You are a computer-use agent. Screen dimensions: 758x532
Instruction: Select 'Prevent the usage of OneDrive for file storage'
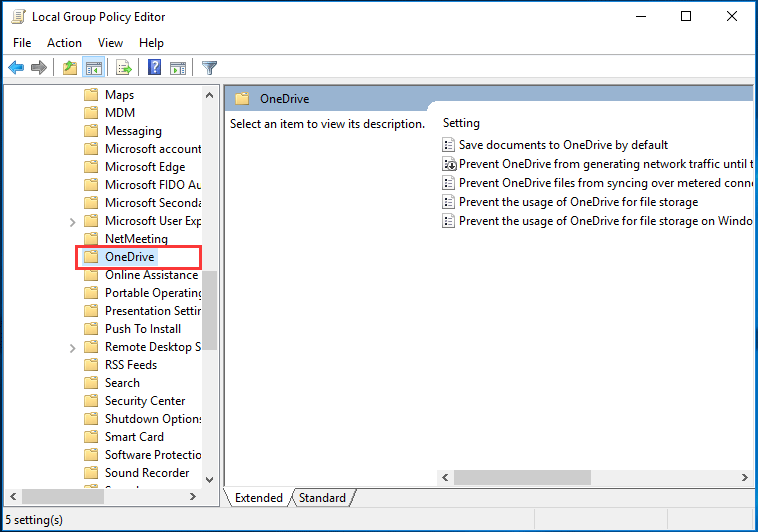tap(578, 202)
